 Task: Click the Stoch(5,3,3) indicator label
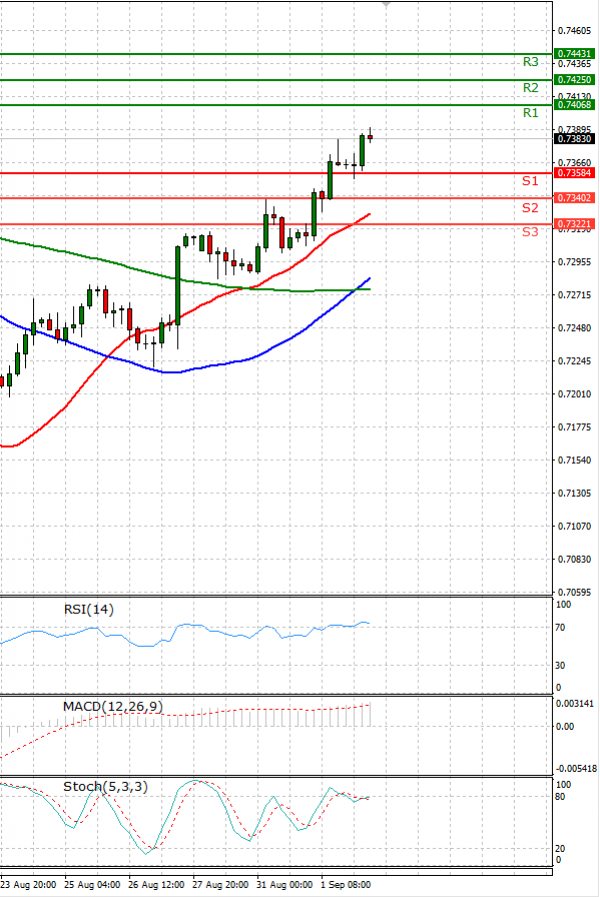click(x=105, y=787)
